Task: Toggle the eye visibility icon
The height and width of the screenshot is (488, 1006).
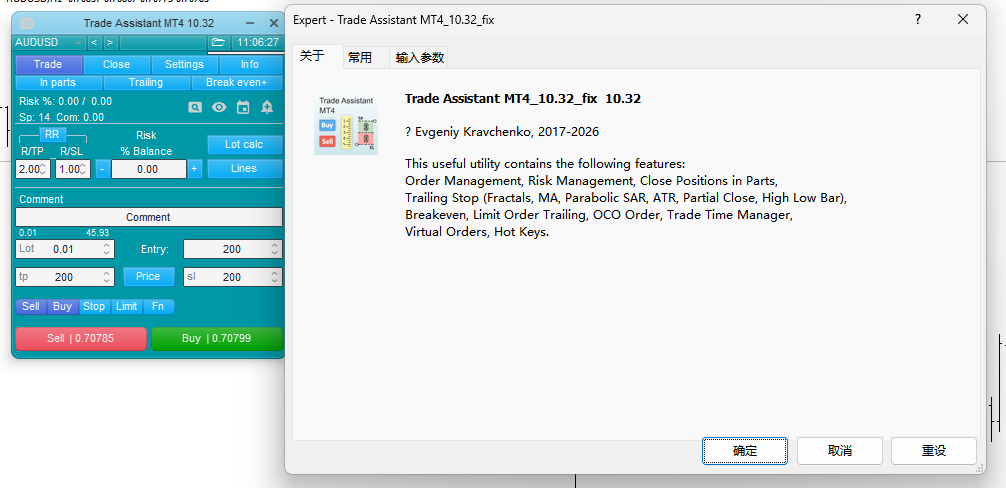Action: click(x=219, y=107)
